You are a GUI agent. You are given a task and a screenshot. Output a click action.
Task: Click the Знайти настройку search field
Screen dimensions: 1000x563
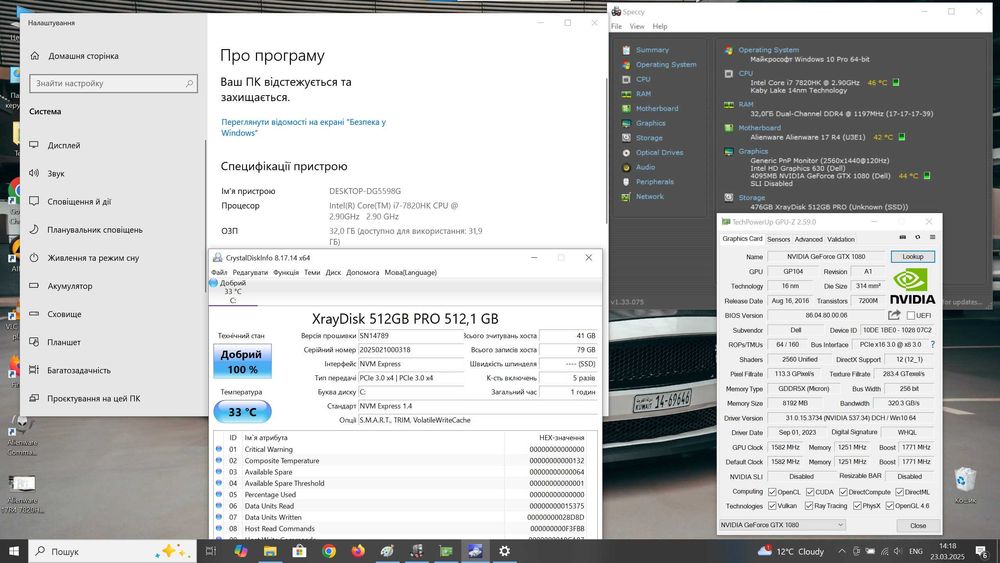114,84
